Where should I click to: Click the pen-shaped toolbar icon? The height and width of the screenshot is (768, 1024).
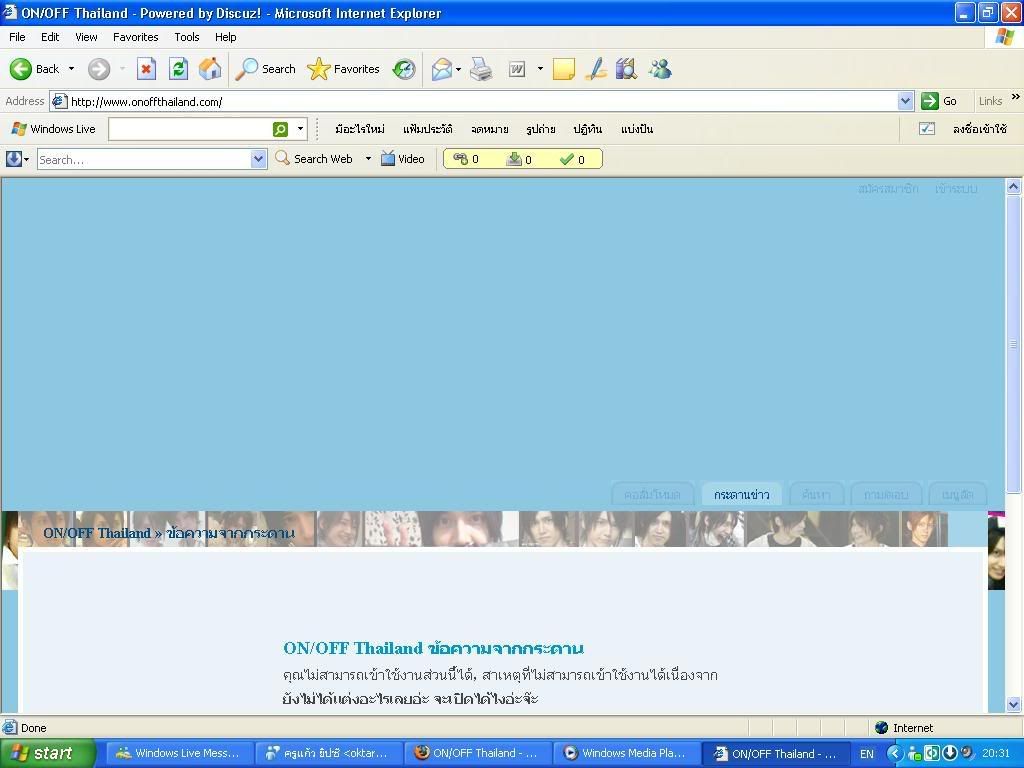coord(596,69)
